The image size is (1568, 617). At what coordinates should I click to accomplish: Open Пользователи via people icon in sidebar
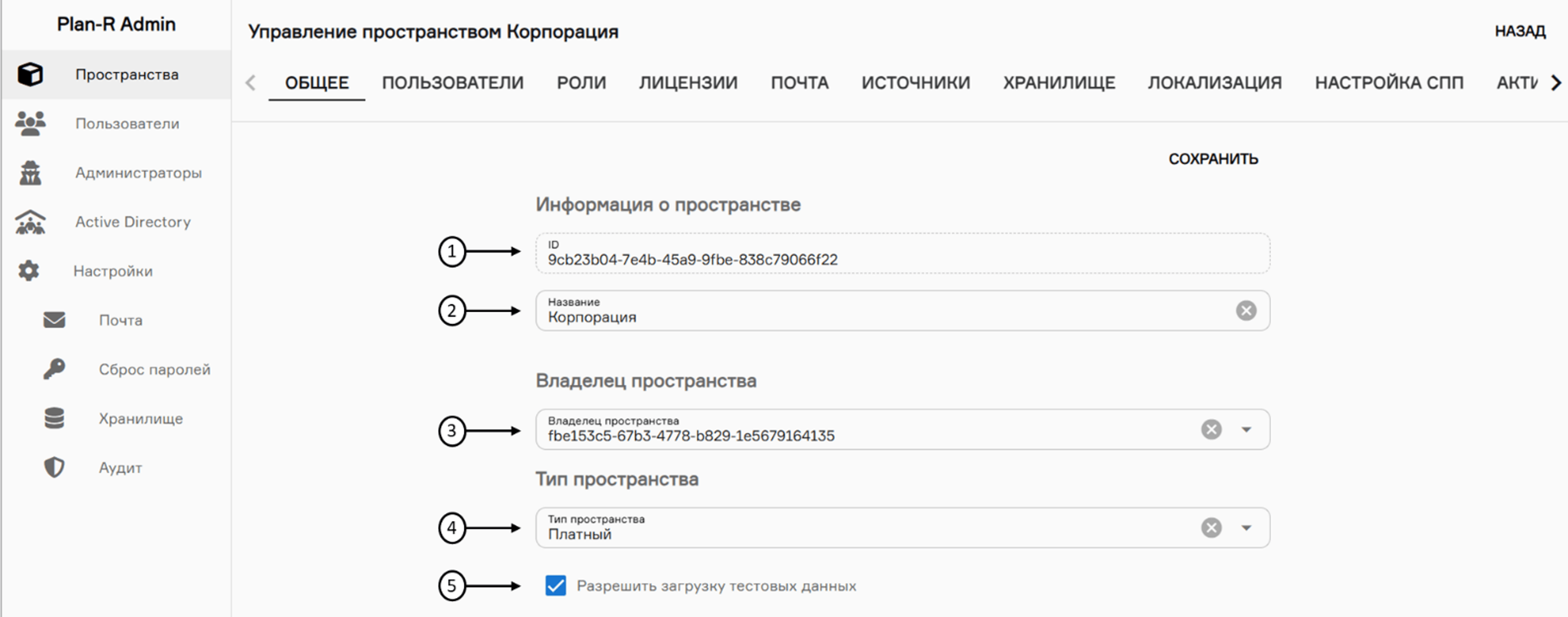(x=30, y=124)
